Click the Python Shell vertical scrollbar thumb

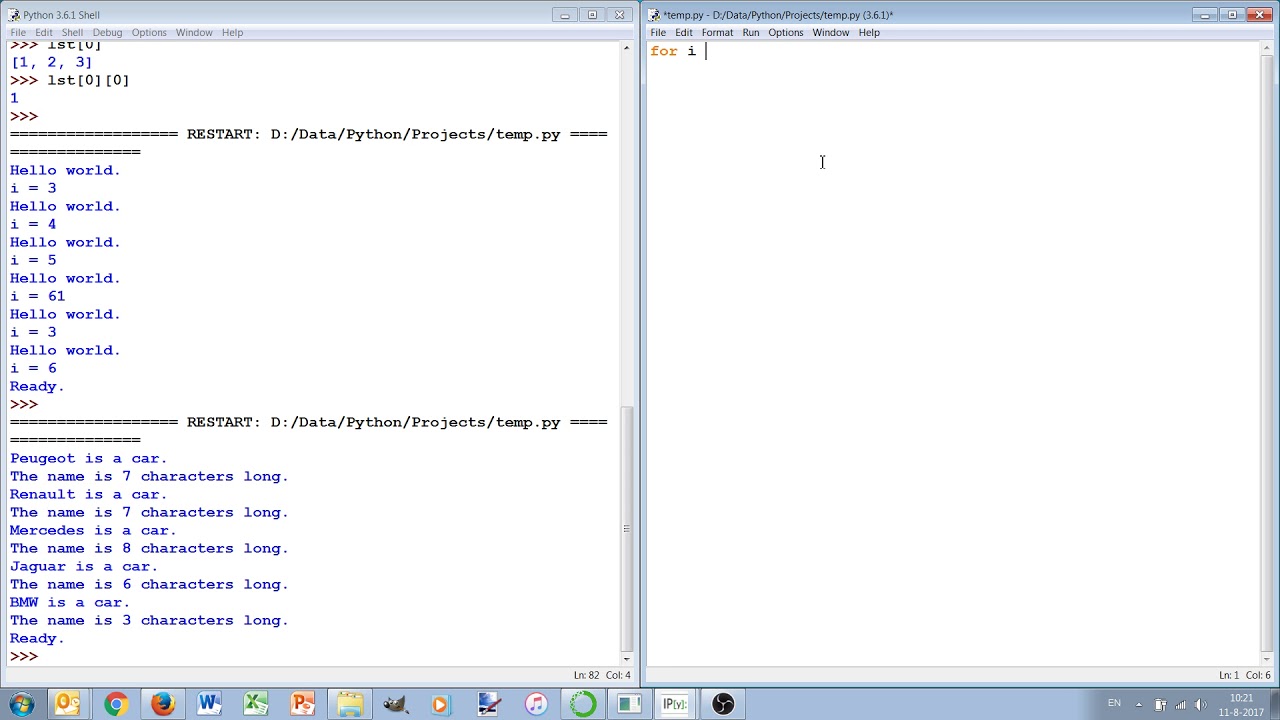point(627,528)
